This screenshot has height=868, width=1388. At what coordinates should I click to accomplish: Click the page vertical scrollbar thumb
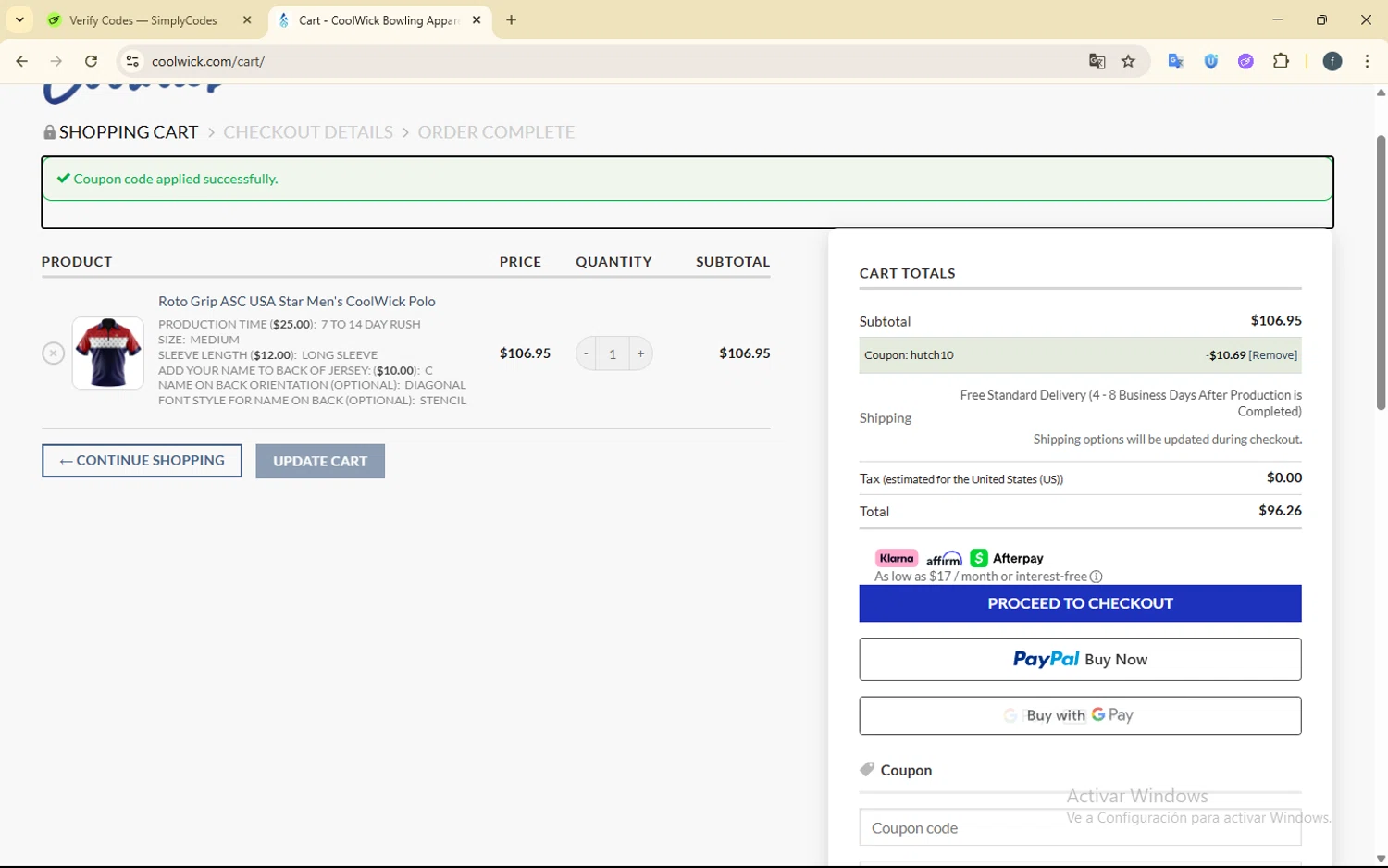coord(1381,272)
